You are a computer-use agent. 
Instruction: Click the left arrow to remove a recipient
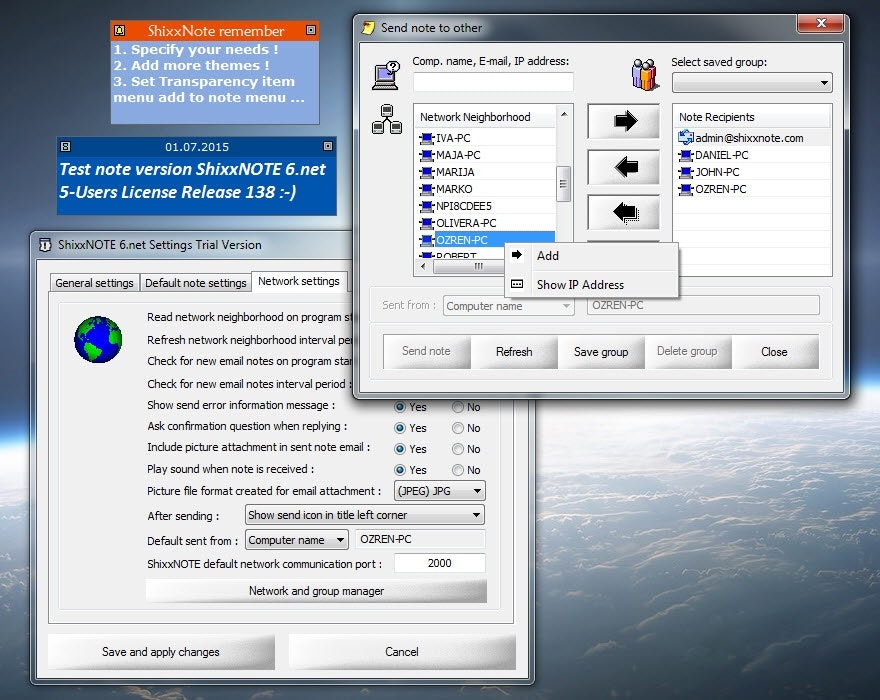[624, 167]
